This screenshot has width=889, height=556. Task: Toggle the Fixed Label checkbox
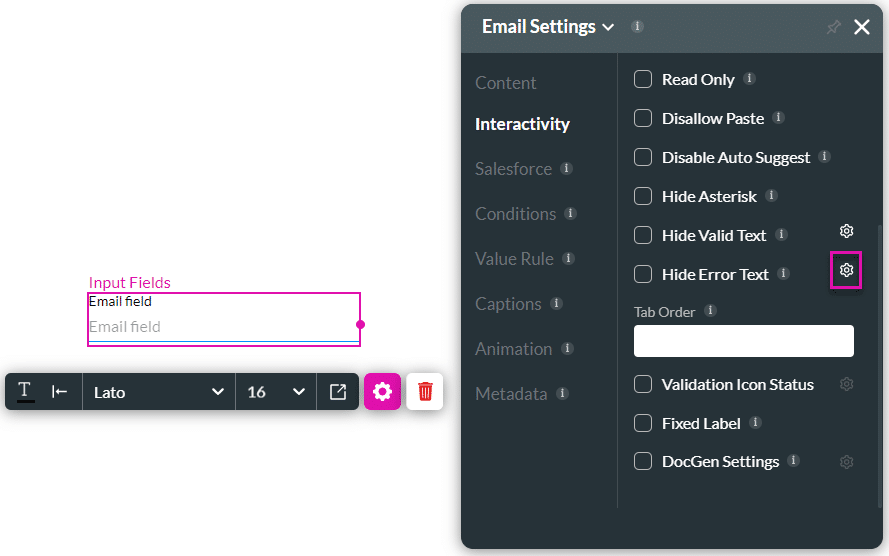pos(643,423)
